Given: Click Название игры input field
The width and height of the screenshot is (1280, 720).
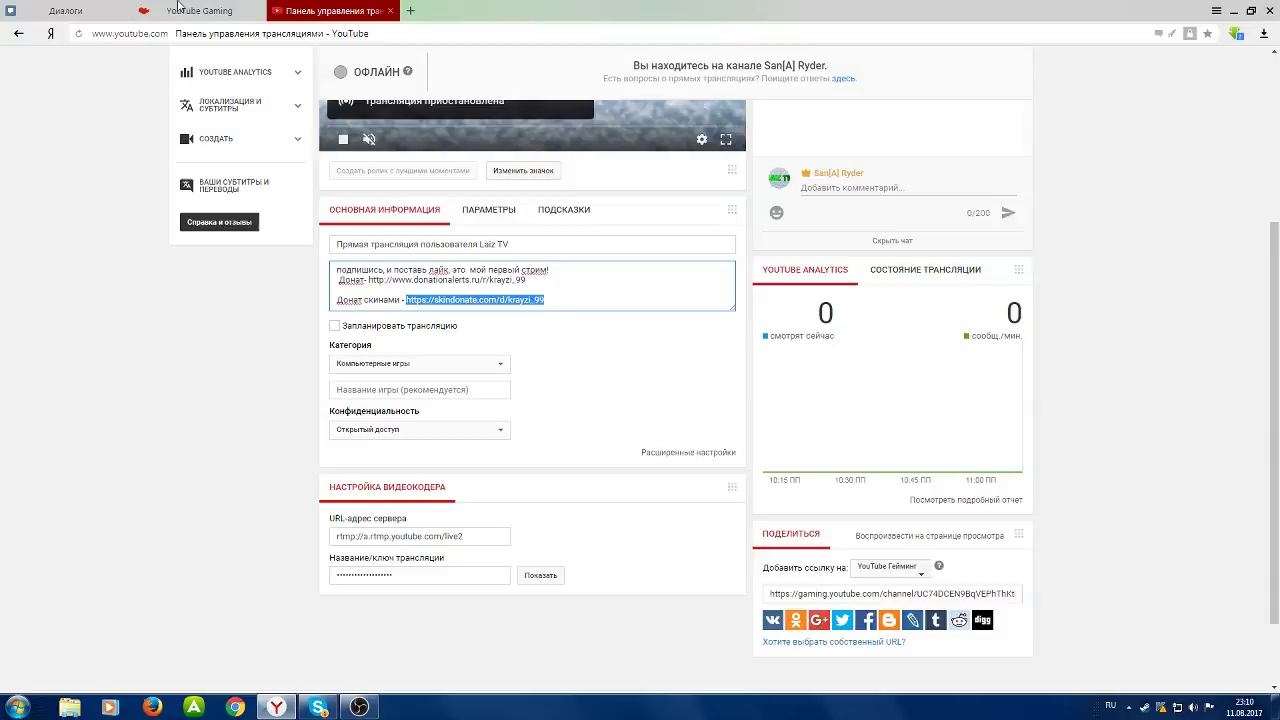Looking at the screenshot, I should (x=420, y=389).
